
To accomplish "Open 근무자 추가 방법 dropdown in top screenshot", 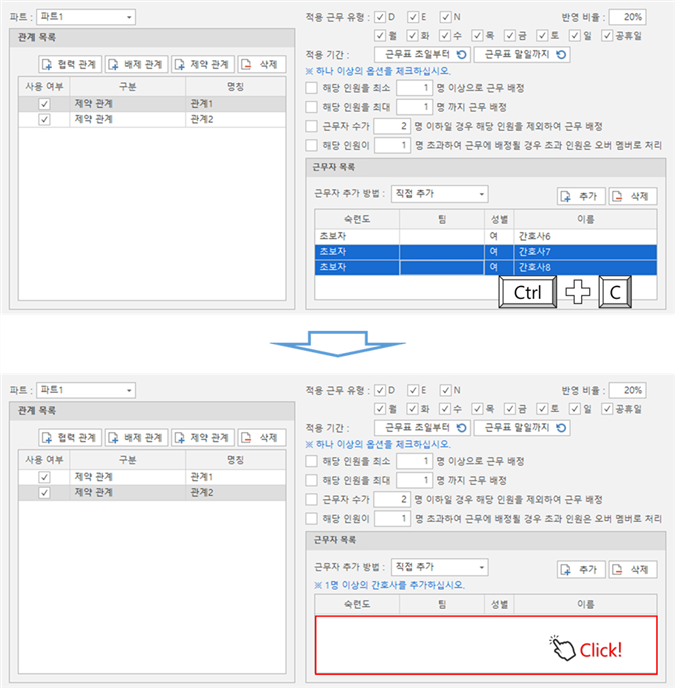I will [439, 194].
